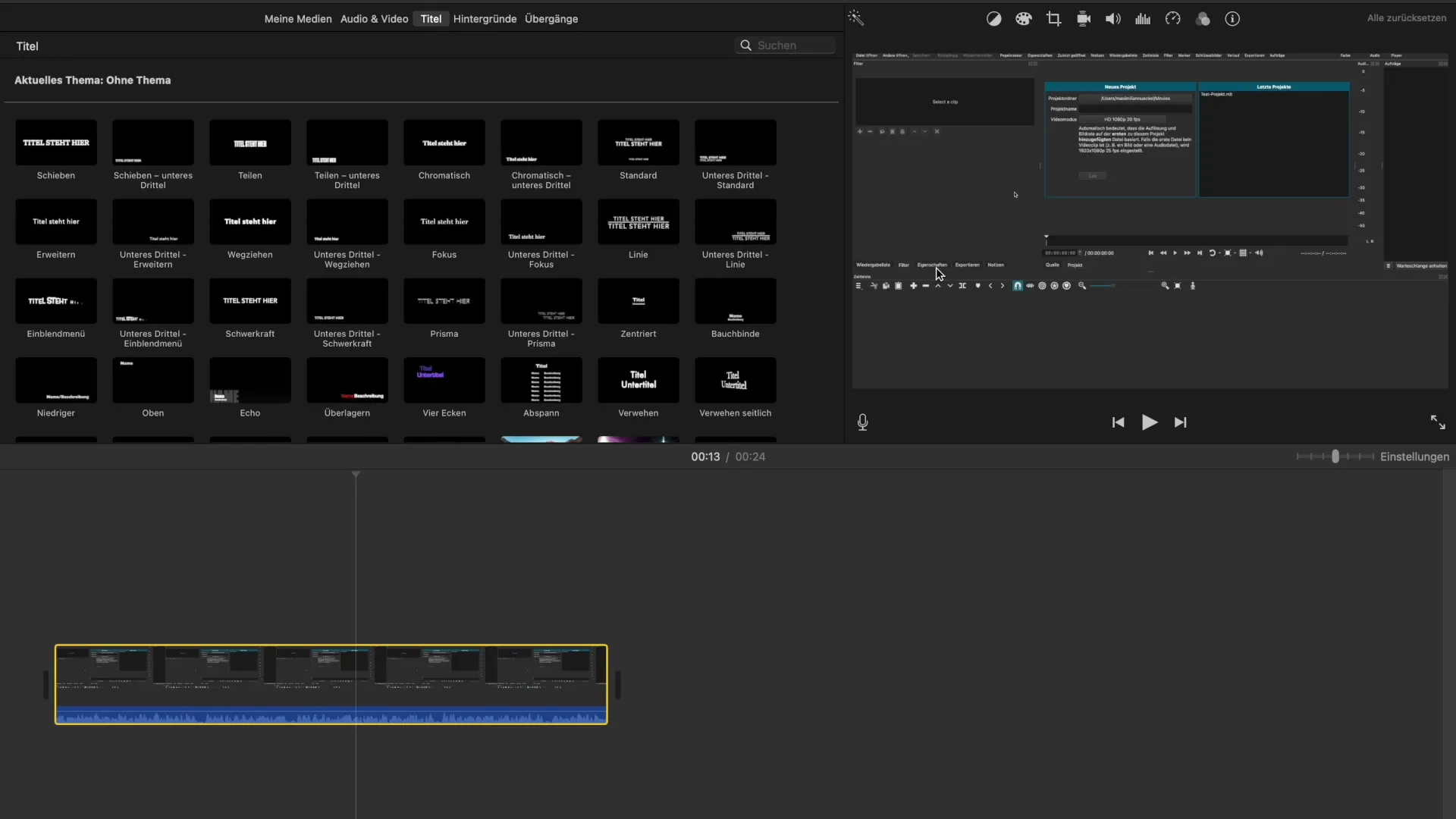Open clip filter and audio effects icon
This screenshot has width=1456, height=819.
(1203, 19)
